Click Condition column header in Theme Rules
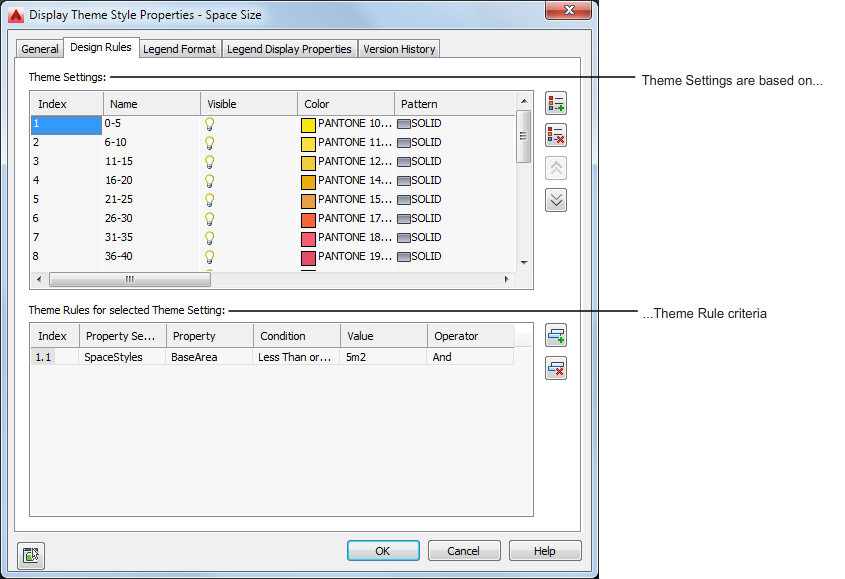The height and width of the screenshot is (579, 845). point(296,336)
